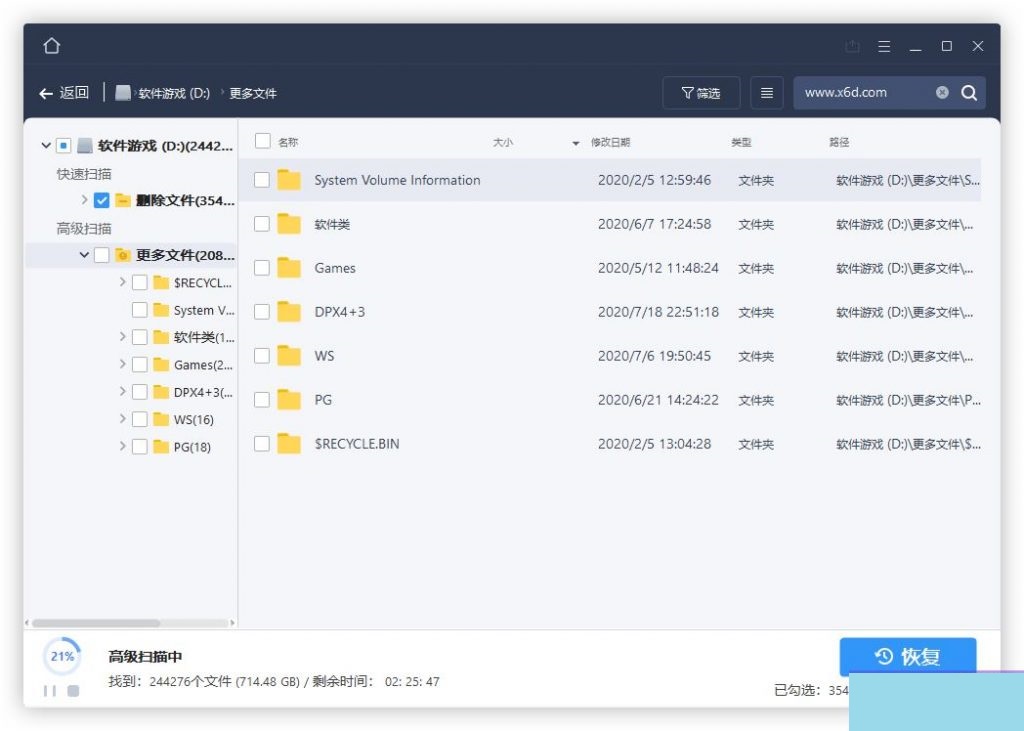Open the hamburger menu in title bar
The image size is (1024, 731).
884,46
